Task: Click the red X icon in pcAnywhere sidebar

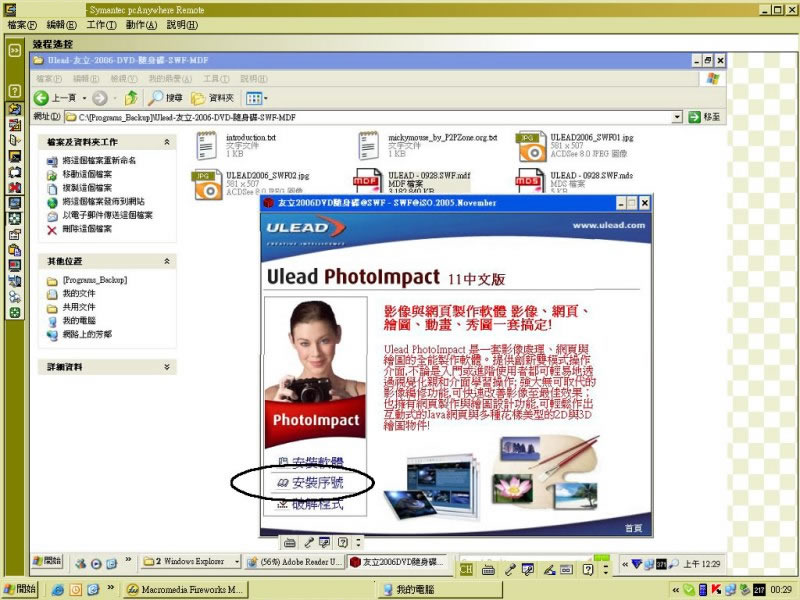Action: [x=15, y=187]
